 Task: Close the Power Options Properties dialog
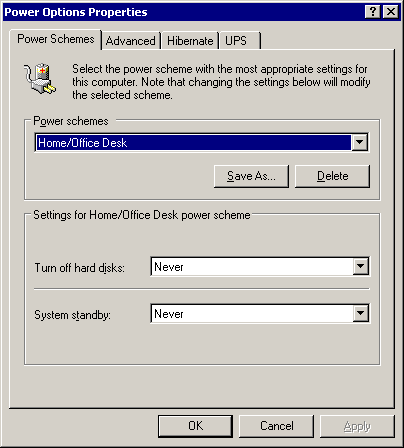391,12
